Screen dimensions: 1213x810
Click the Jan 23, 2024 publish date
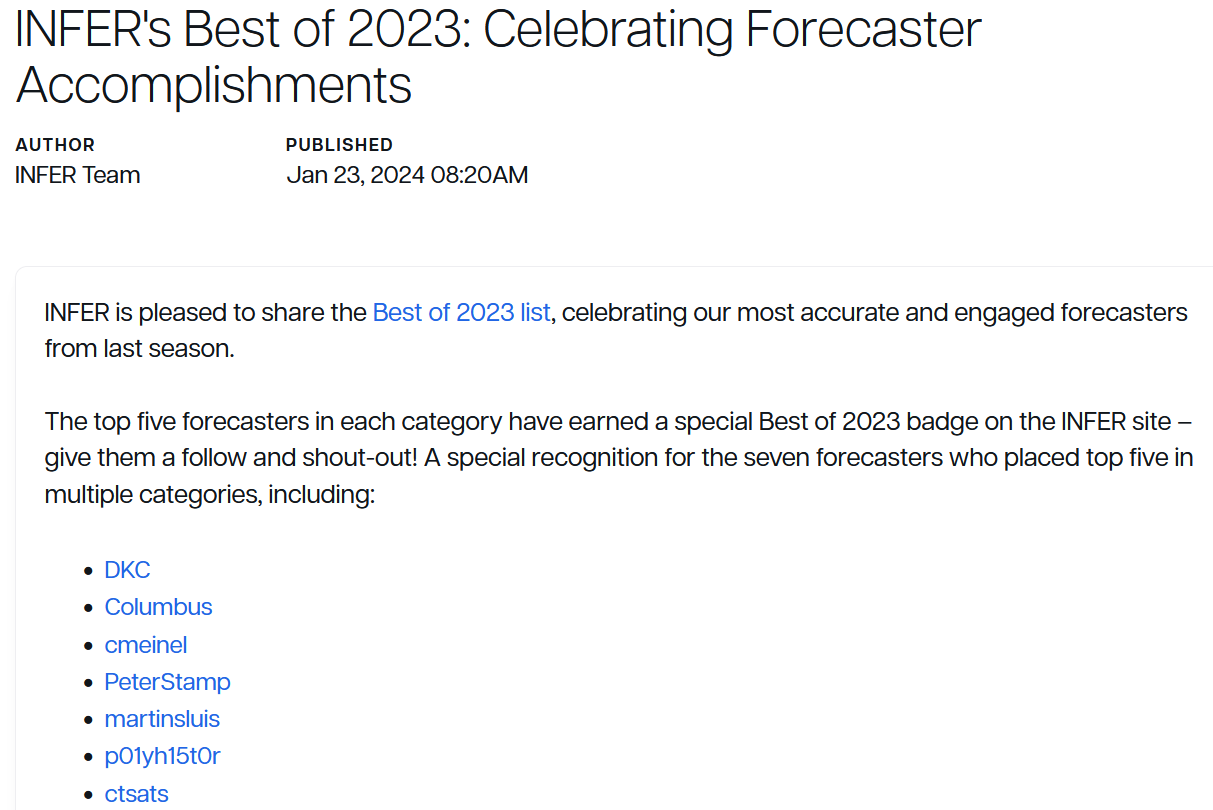[x=407, y=176]
